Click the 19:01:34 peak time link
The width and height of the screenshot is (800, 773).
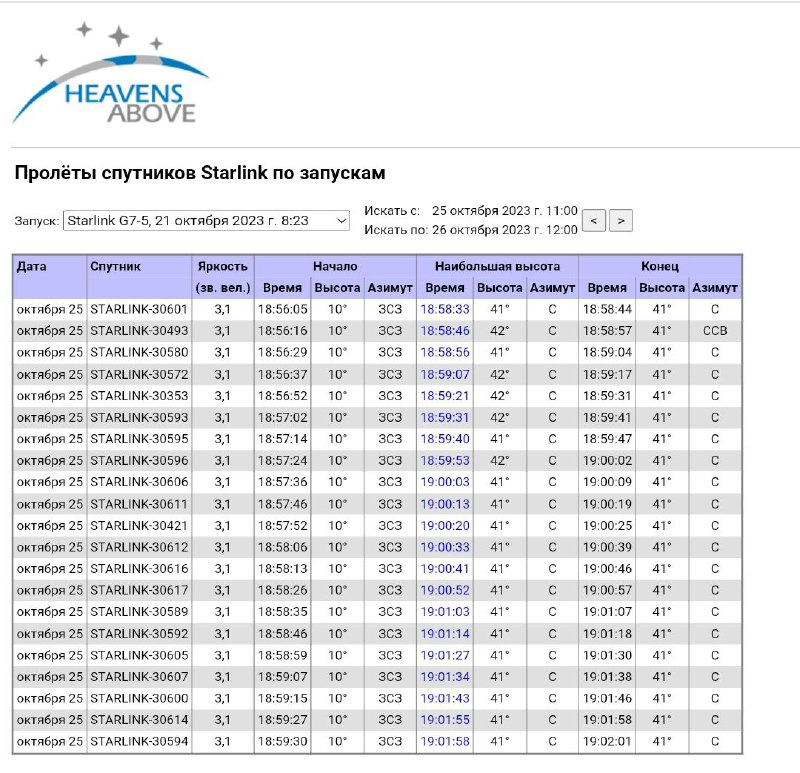445,677
